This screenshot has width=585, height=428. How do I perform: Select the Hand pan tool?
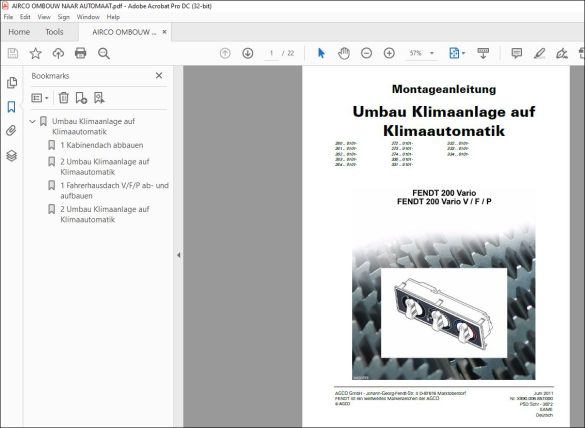click(x=344, y=53)
